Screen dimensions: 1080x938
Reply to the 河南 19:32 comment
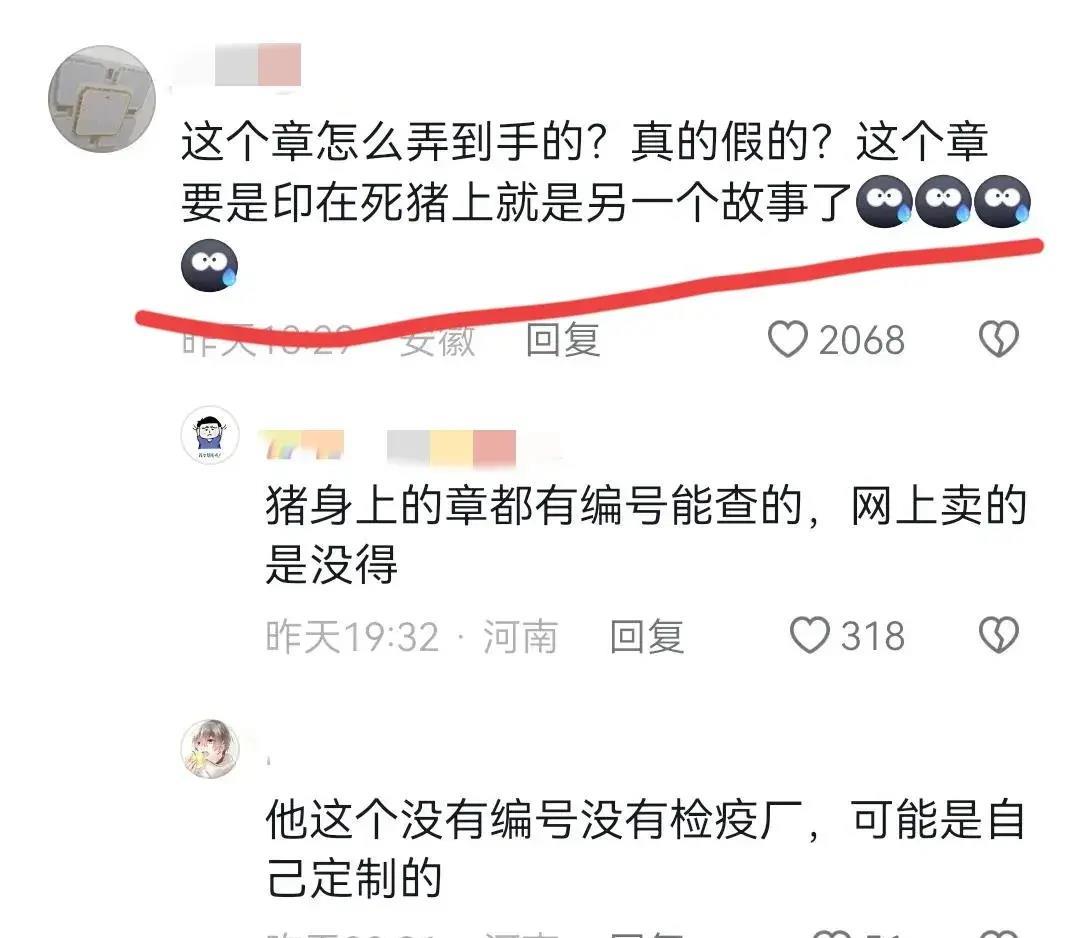(x=647, y=636)
